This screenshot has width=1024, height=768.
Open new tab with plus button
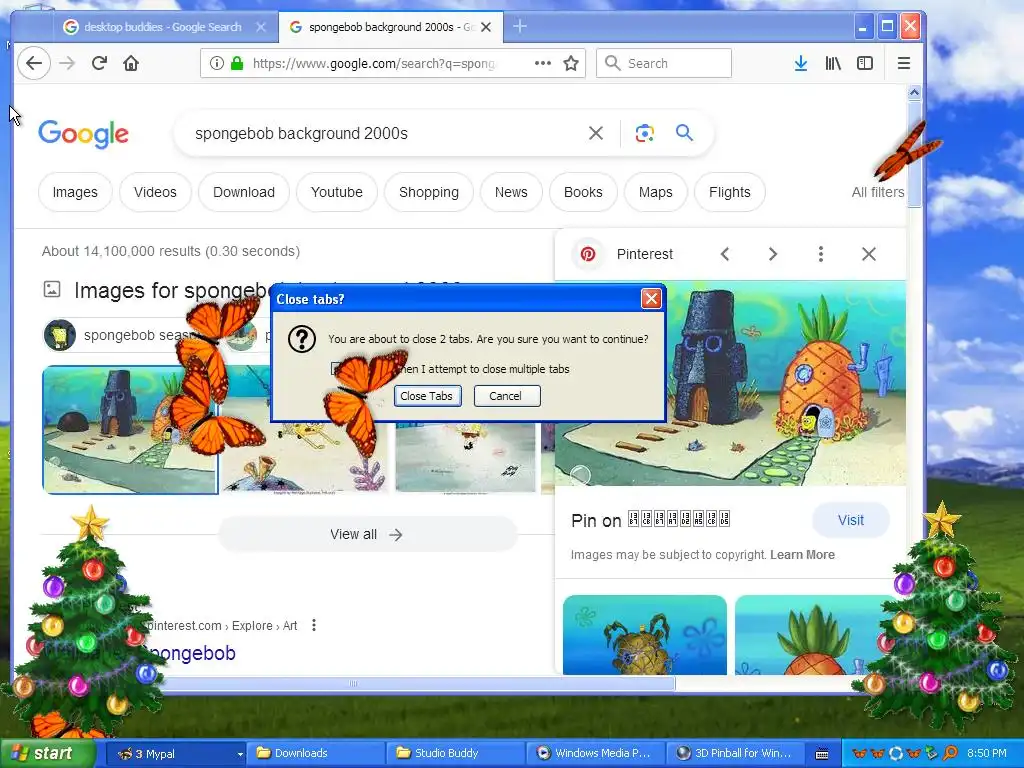tap(520, 27)
